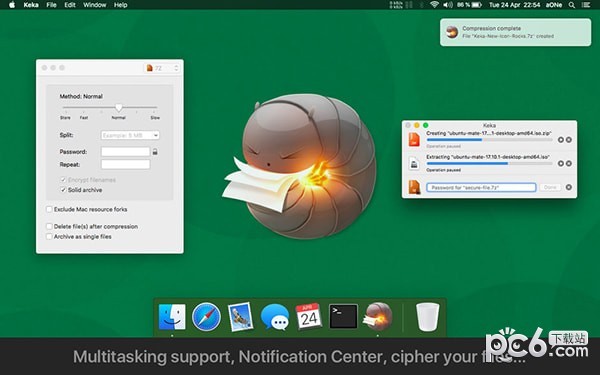Click the iso file icon for Extracting task
This screenshot has width=600, height=375.
pyautogui.click(x=414, y=163)
